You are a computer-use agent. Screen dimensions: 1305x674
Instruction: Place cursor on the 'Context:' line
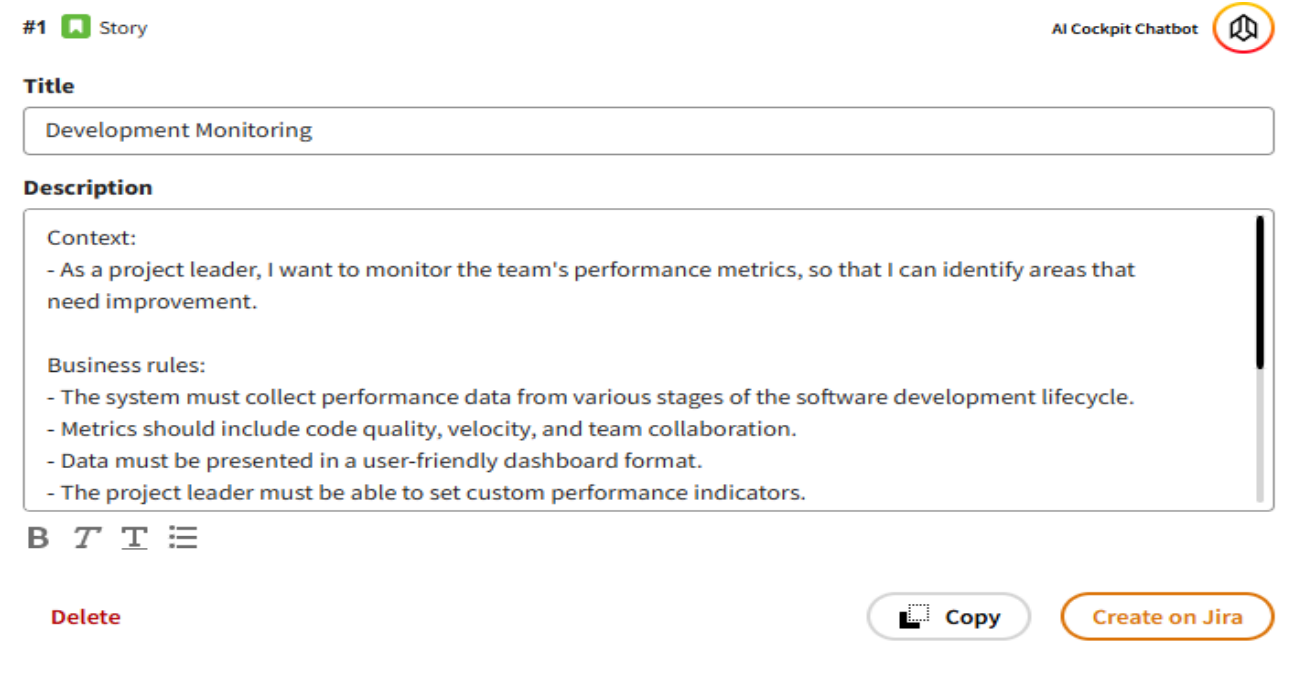point(91,238)
